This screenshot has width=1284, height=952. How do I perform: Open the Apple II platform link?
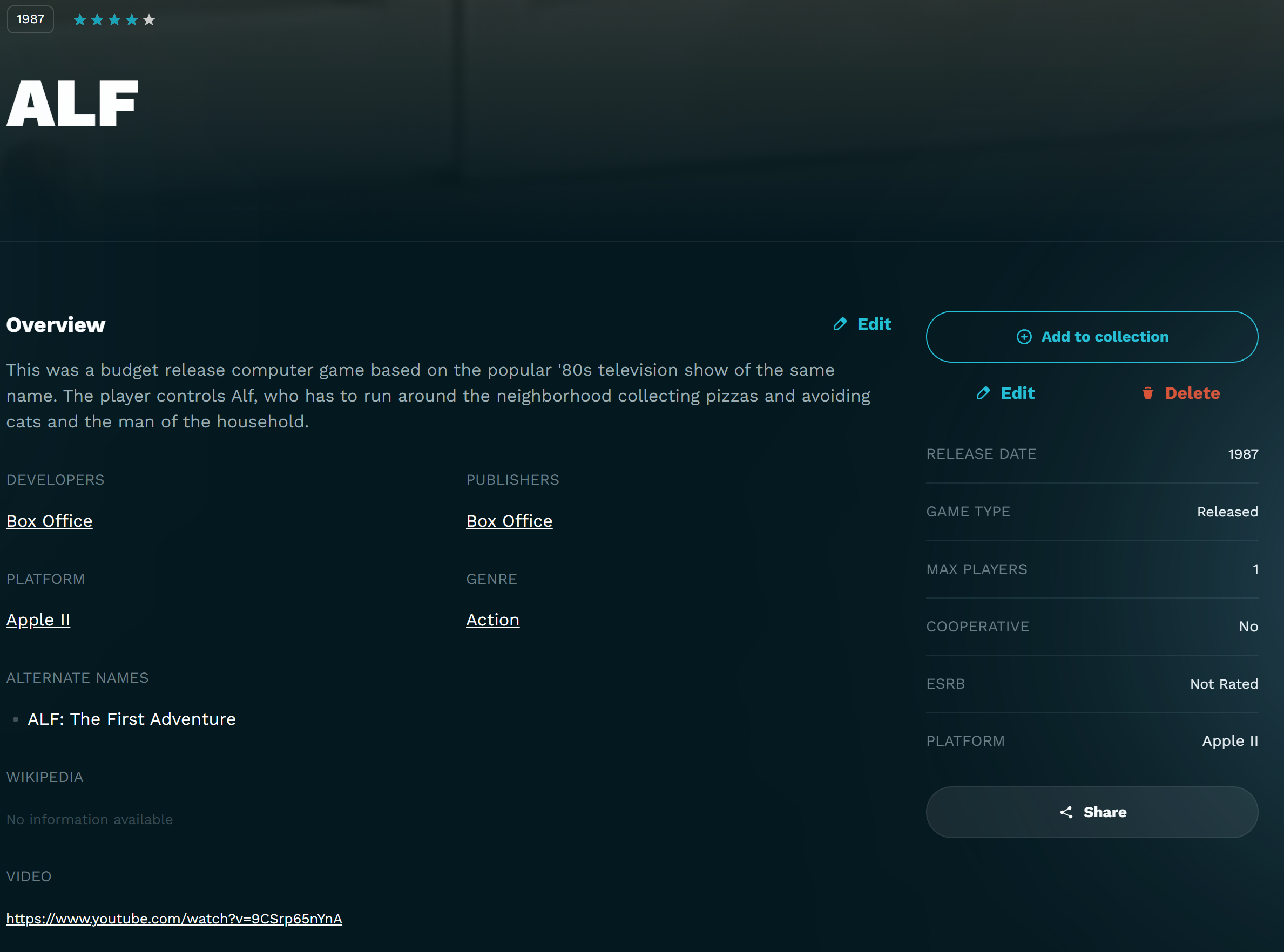[38, 621]
